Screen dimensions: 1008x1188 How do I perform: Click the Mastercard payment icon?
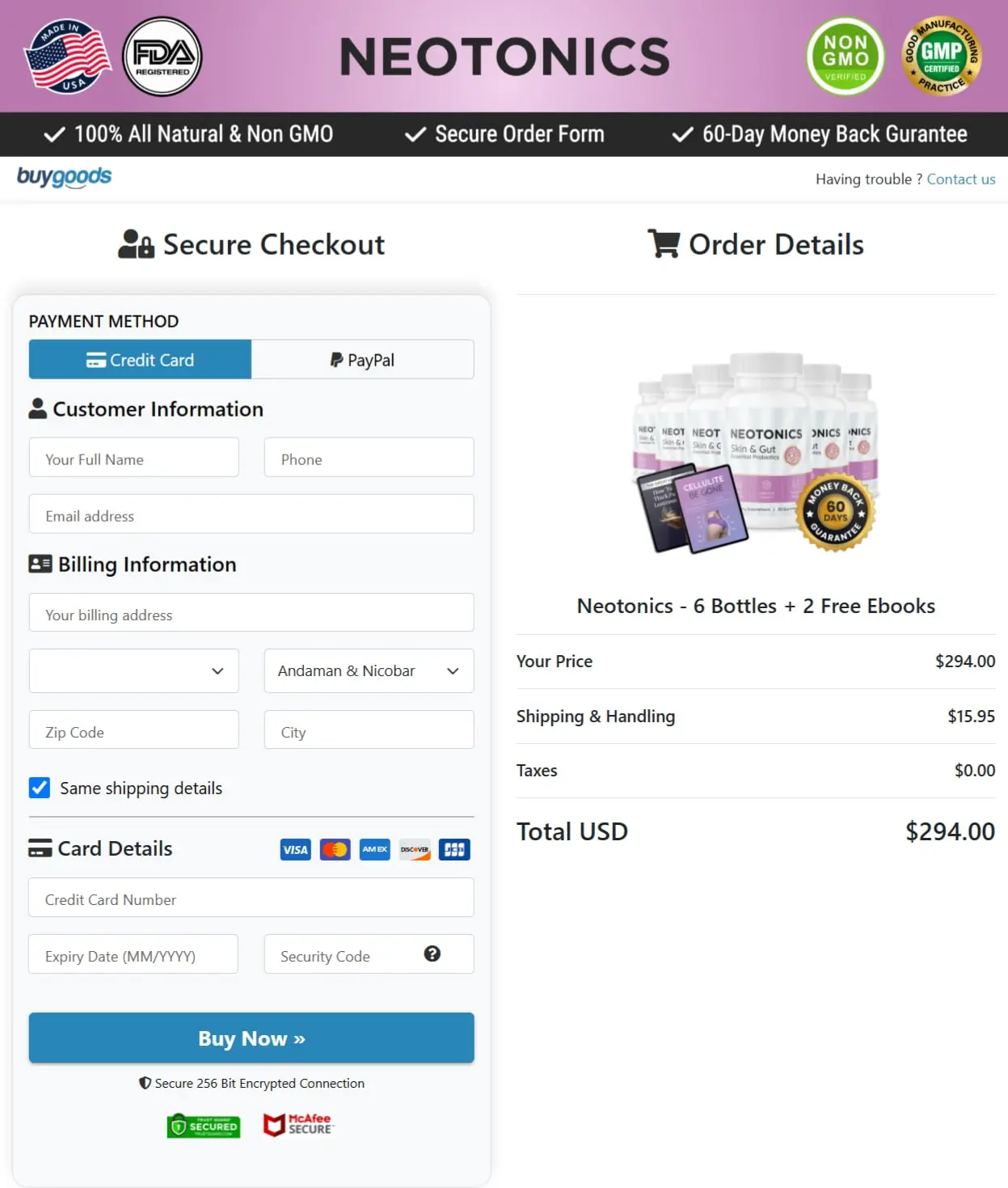(x=335, y=849)
